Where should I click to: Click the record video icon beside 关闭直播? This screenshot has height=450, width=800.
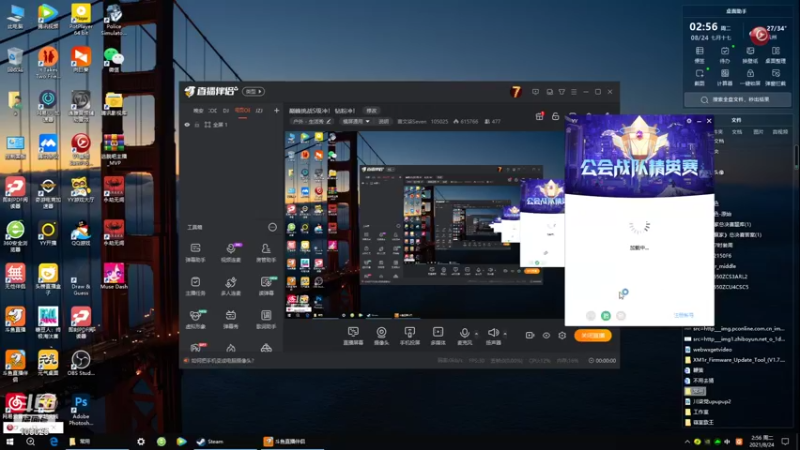[530, 335]
